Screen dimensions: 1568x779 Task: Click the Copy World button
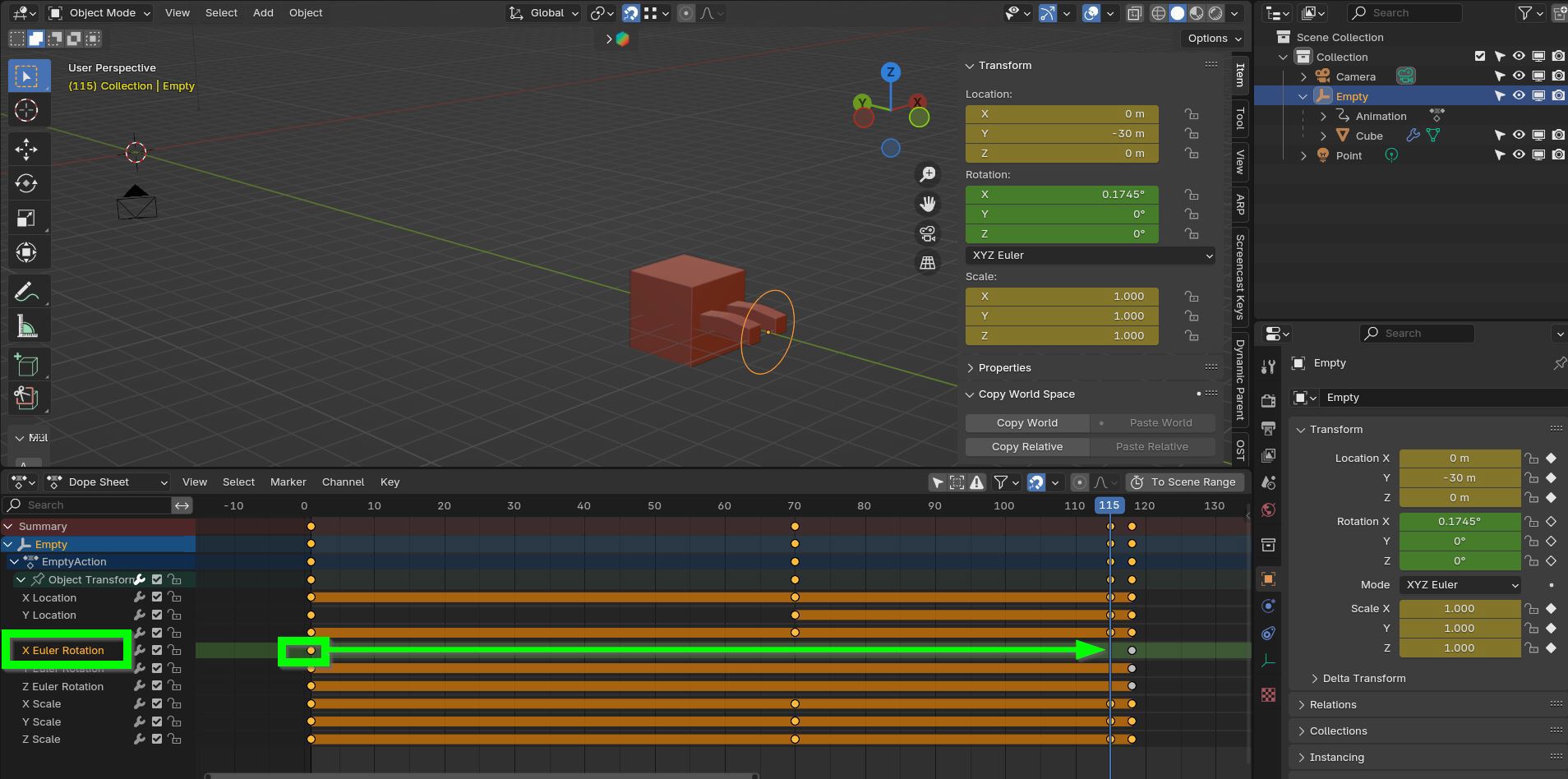[x=1027, y=422]
